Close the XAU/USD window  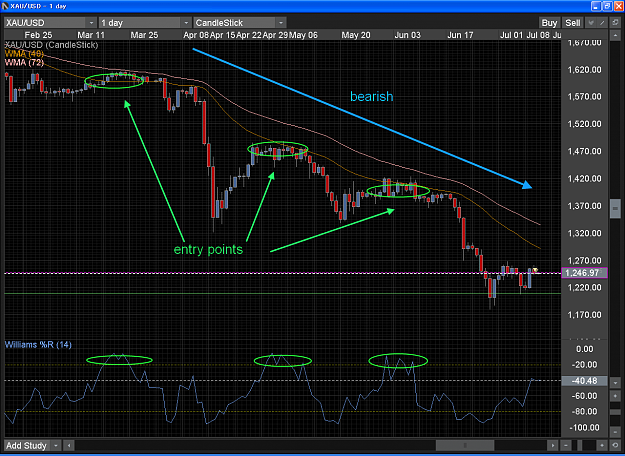click(x=617, y=6)
